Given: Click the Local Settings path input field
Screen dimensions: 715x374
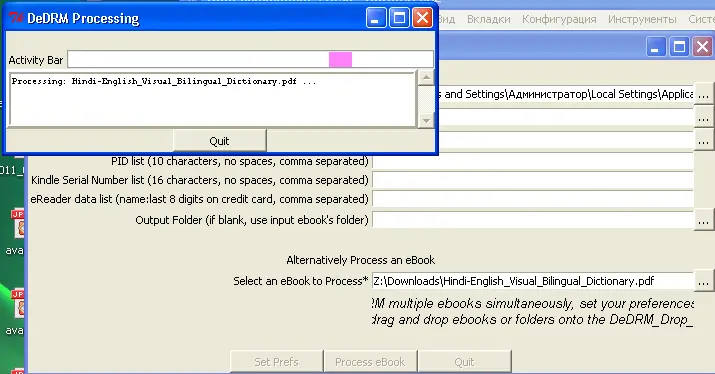Looking at the screenshot, I should point(565,94).
